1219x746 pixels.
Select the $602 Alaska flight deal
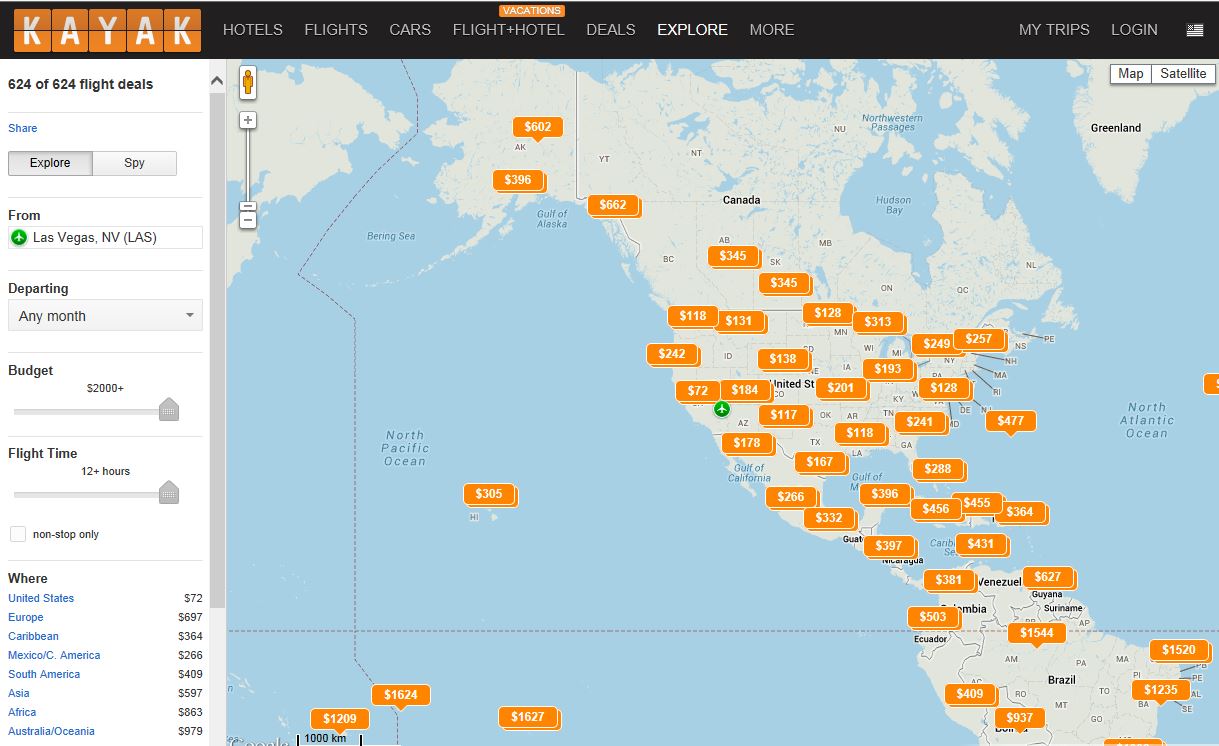538,127
